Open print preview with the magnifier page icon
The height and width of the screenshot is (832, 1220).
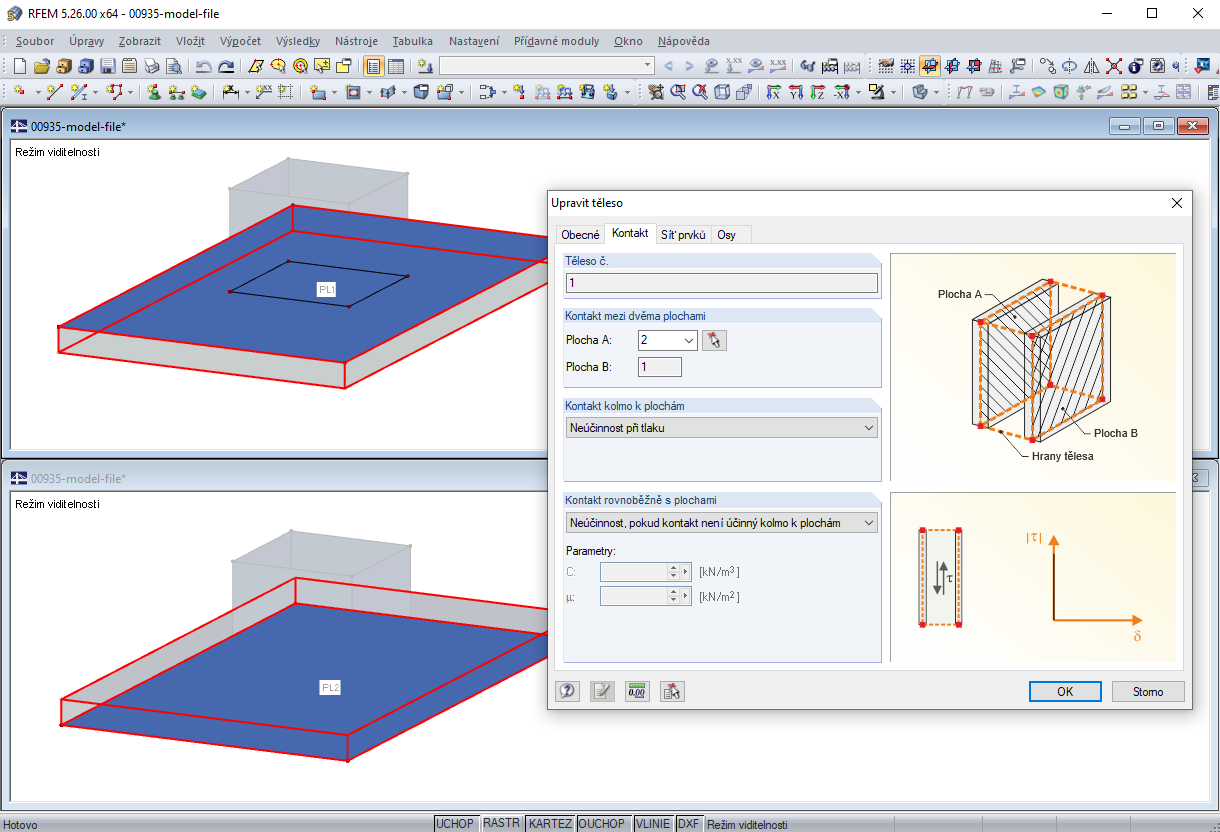[174, 67]
